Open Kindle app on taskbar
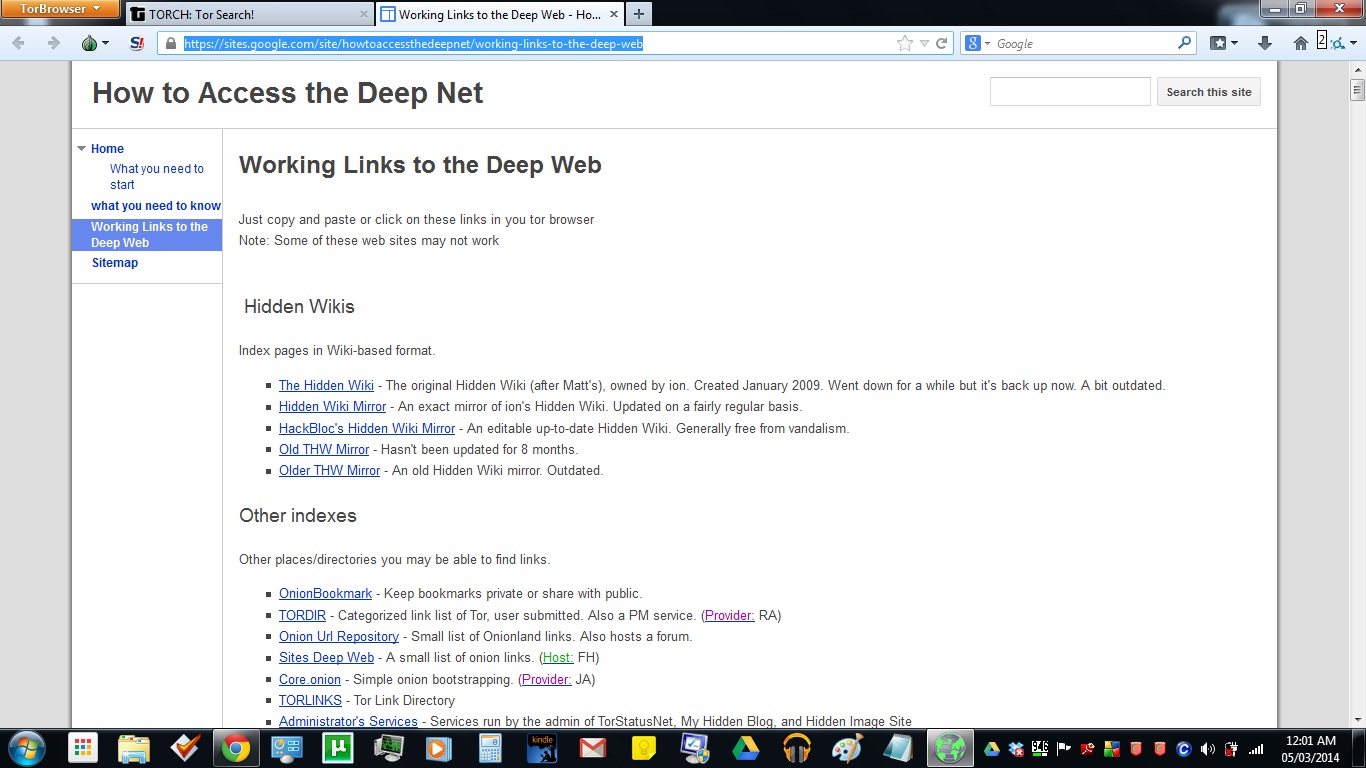Viewport: 1366px width, 768px height. tap(543, 748)
